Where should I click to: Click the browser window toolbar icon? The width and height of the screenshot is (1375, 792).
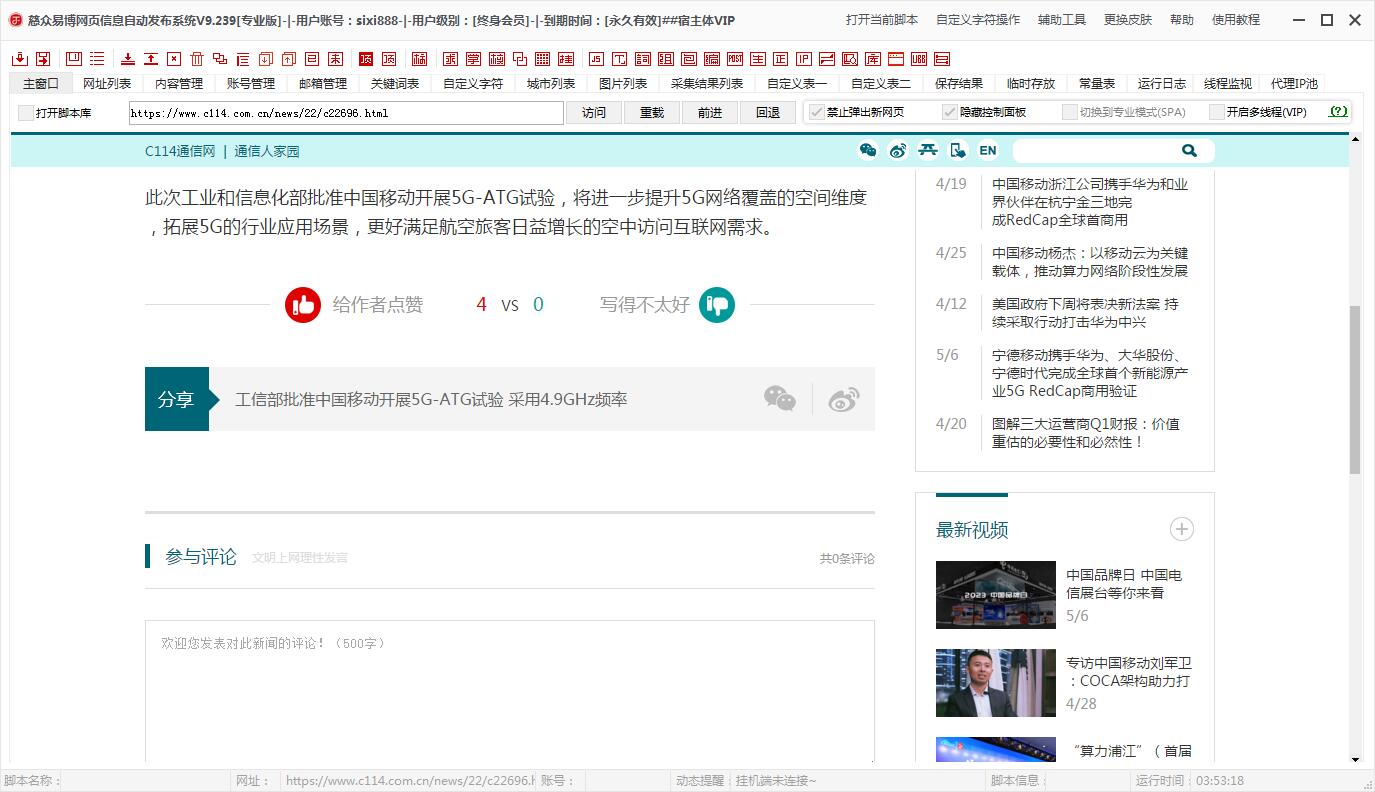(x=895, y=59)
